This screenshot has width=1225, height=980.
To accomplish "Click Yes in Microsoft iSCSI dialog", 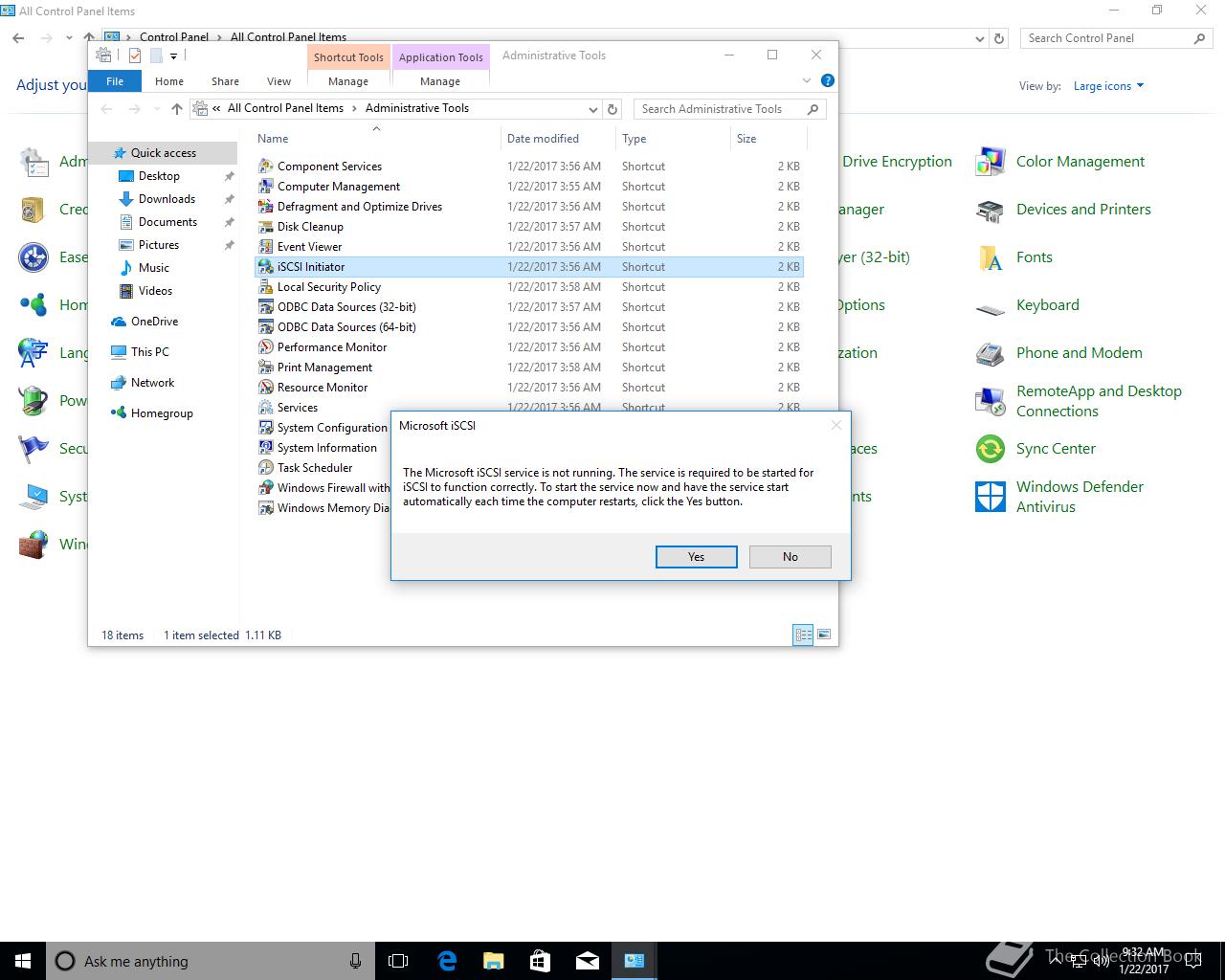I will 696,557.
